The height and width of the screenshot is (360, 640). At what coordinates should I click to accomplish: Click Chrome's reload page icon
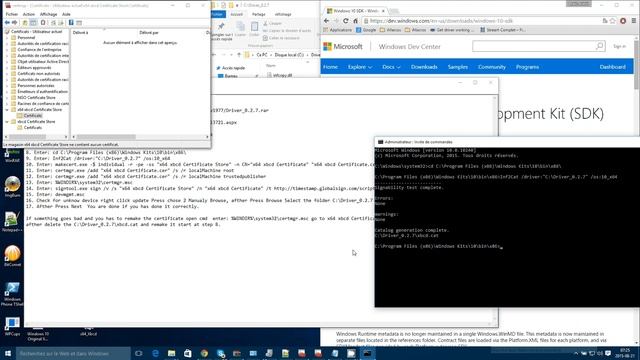point(346,21)
